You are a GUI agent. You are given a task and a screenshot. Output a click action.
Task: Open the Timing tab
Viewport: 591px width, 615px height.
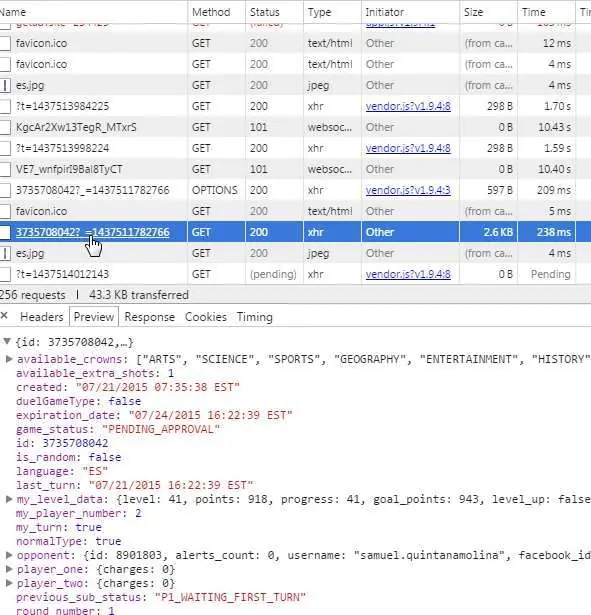click(255, 317)
